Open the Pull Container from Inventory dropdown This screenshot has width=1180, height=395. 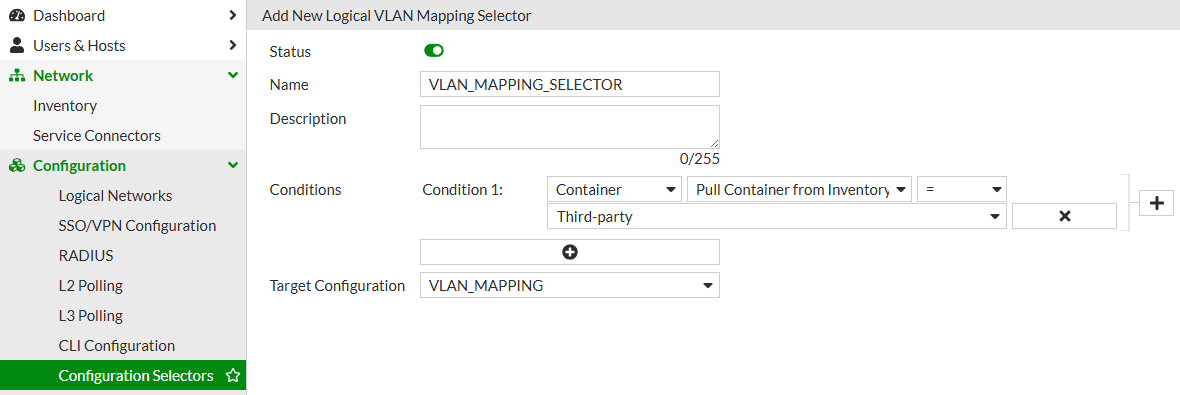point(799,190)
